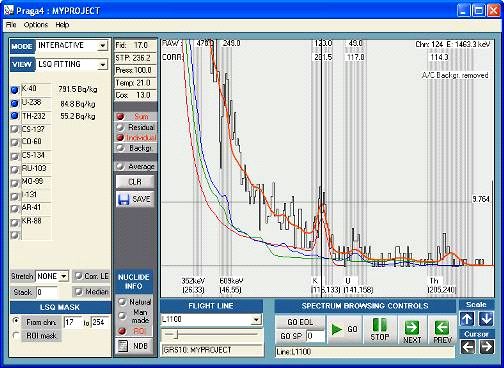The width and height of the screenshot is (504, 368).
Task: Click the K-40 value 791.5 Bq/kg
Action: (78, 89)
